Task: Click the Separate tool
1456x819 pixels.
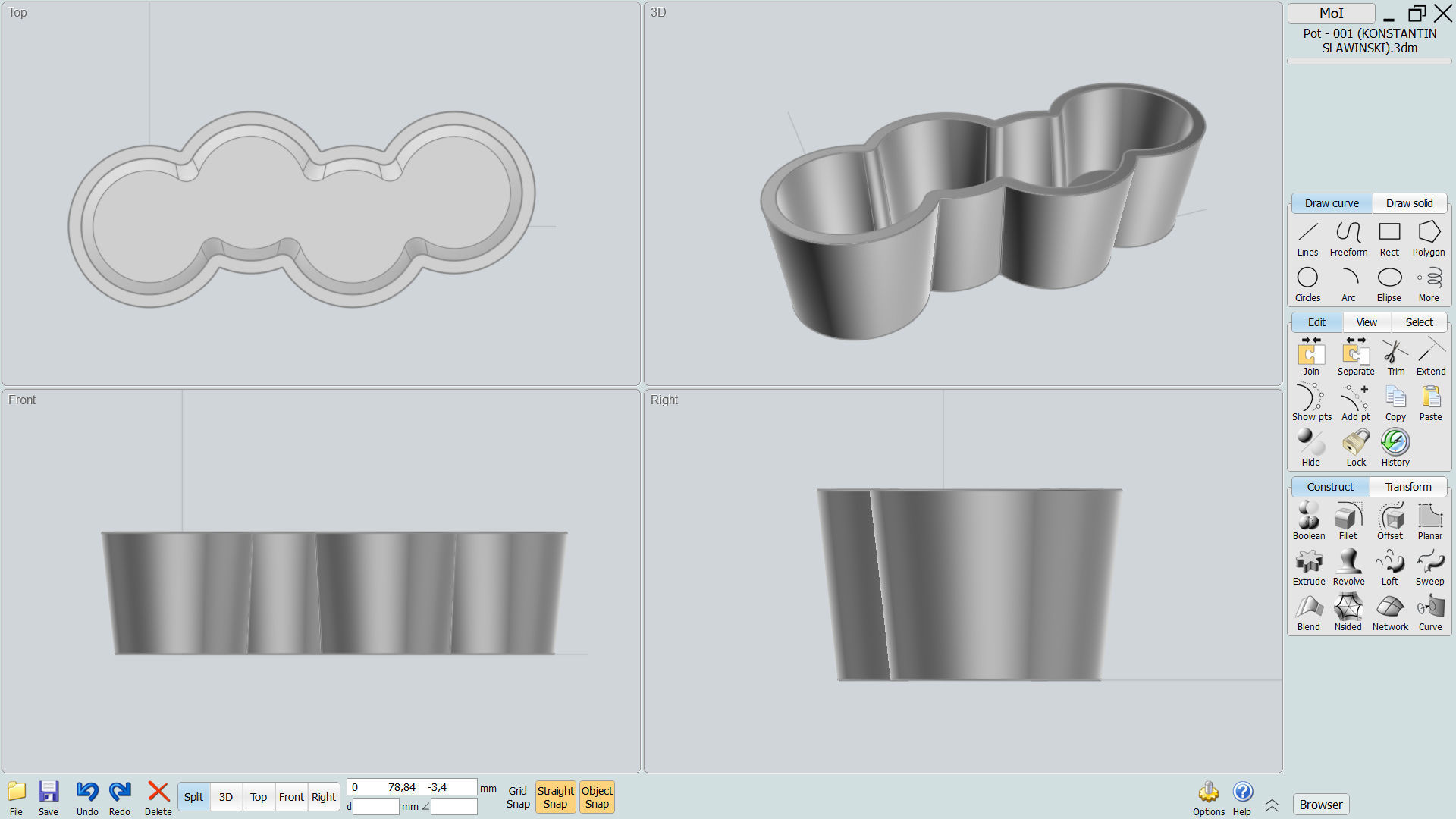Action: click(x=1356, y=357)
